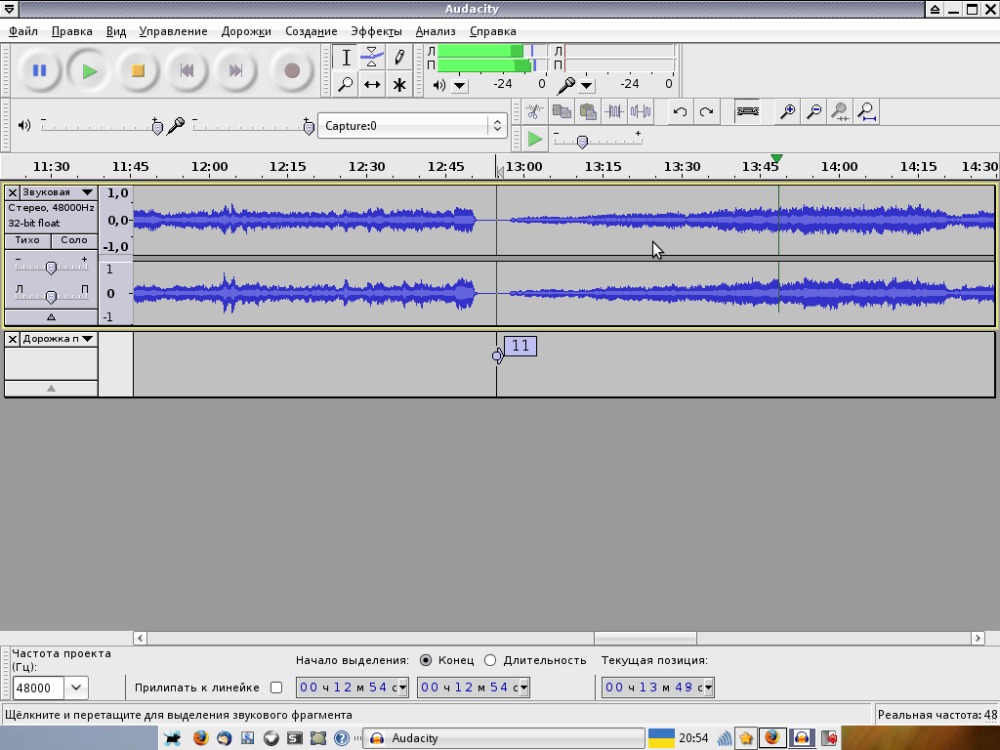Viewport: 1000px width, 750px height.
Task: Select the Time Shift tool
Action: [372, 84]
